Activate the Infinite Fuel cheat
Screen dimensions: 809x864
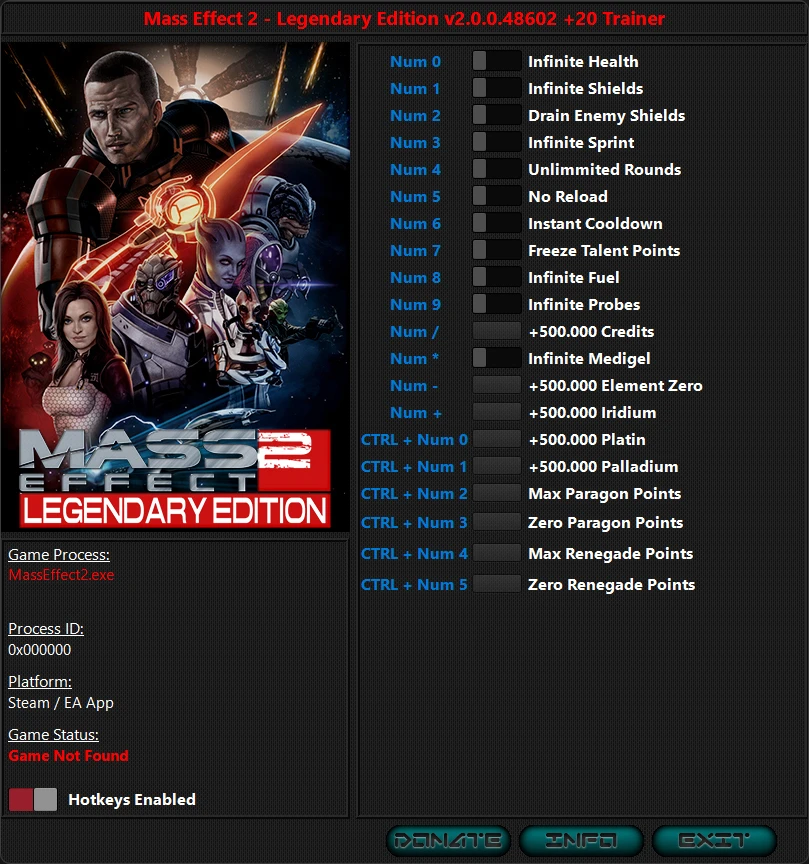coord(497,277)
